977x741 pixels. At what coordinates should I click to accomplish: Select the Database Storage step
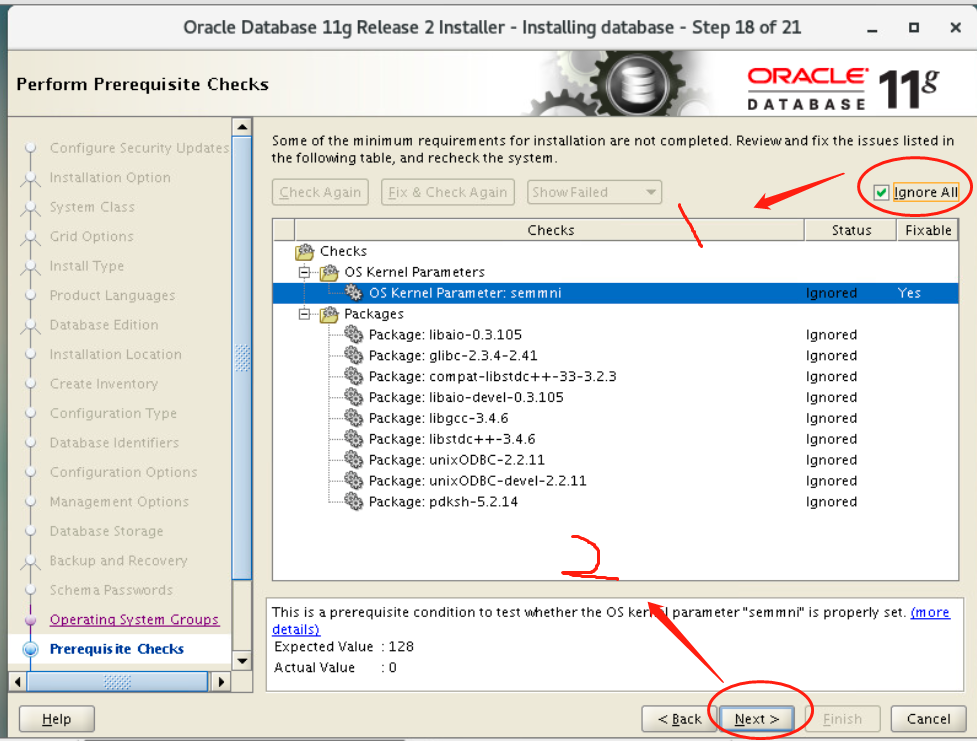(x=107, y=531)
